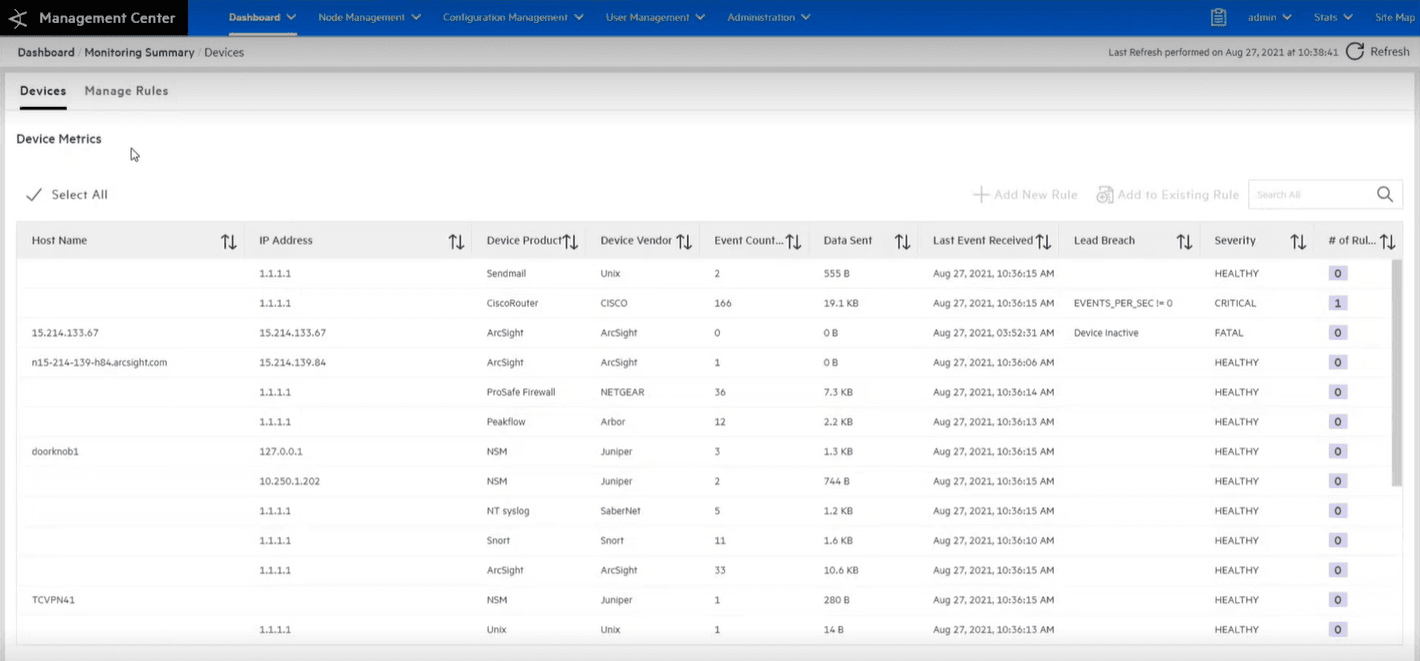The height and width of the screenshot is (661, 1420).
Task: Sort table by IP Address arrows
Action: click(x=456, y=241)
